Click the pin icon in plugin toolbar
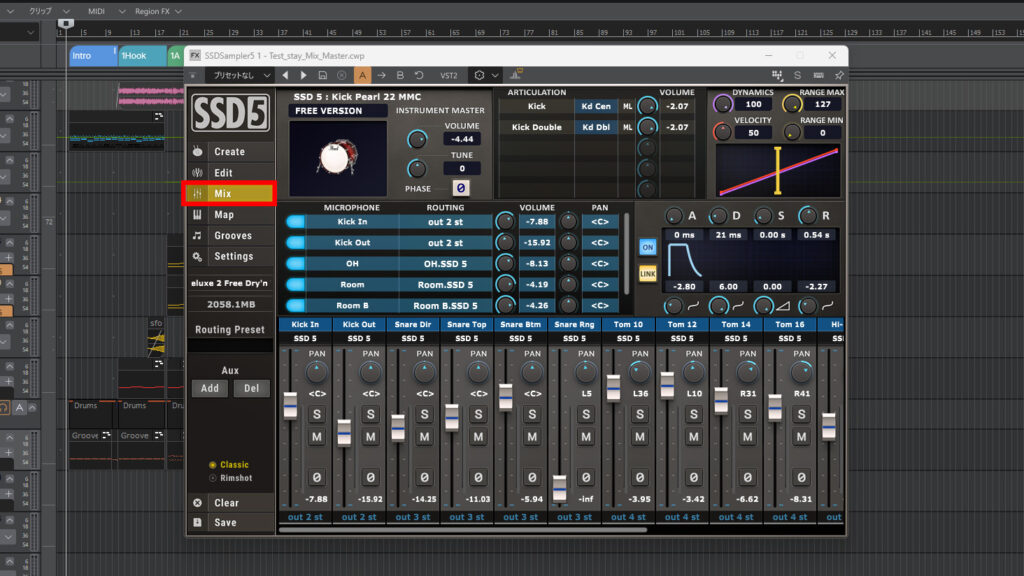Viewport: 1024px width, 576px height. pos(838,75)
